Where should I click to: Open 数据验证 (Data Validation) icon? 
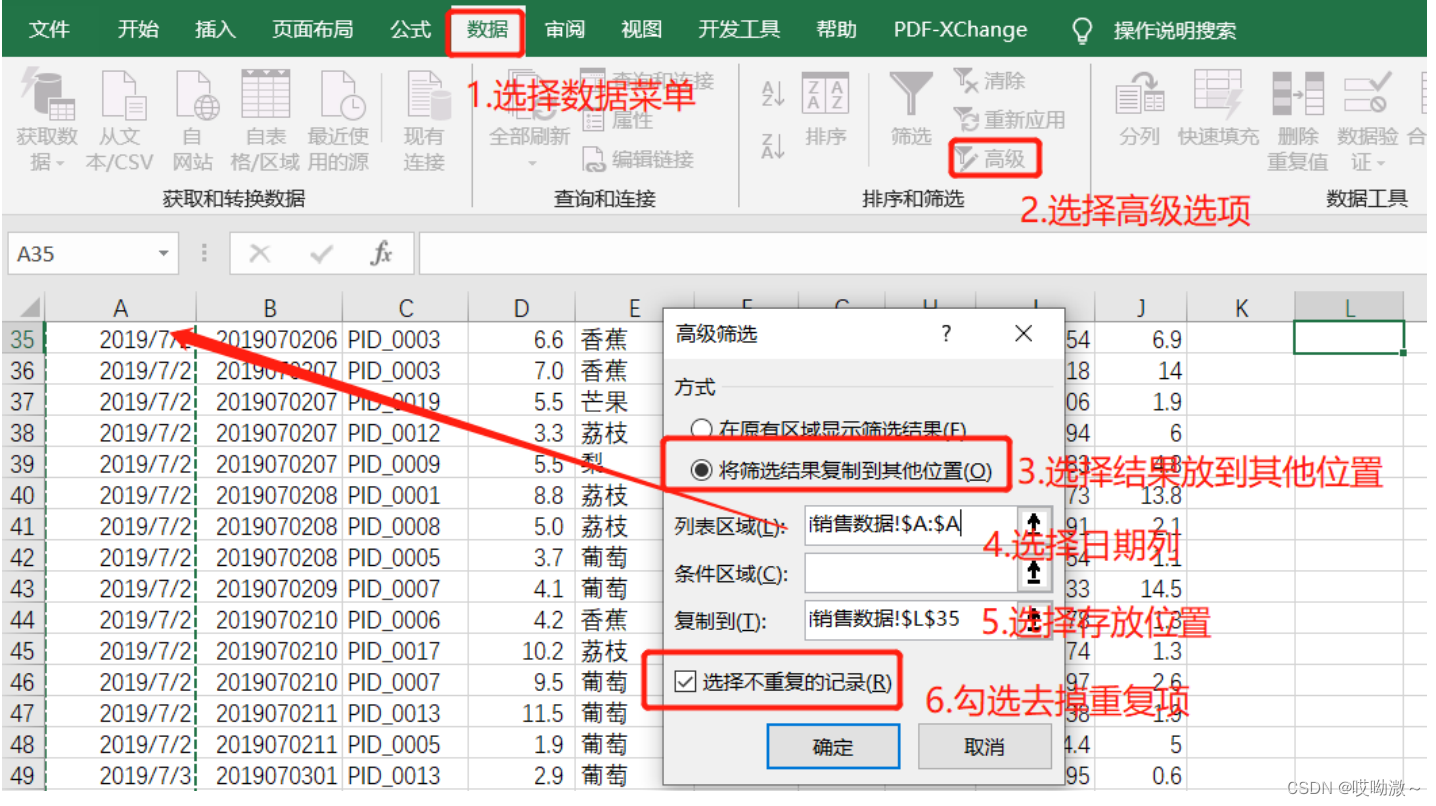tap(1368, 95)
